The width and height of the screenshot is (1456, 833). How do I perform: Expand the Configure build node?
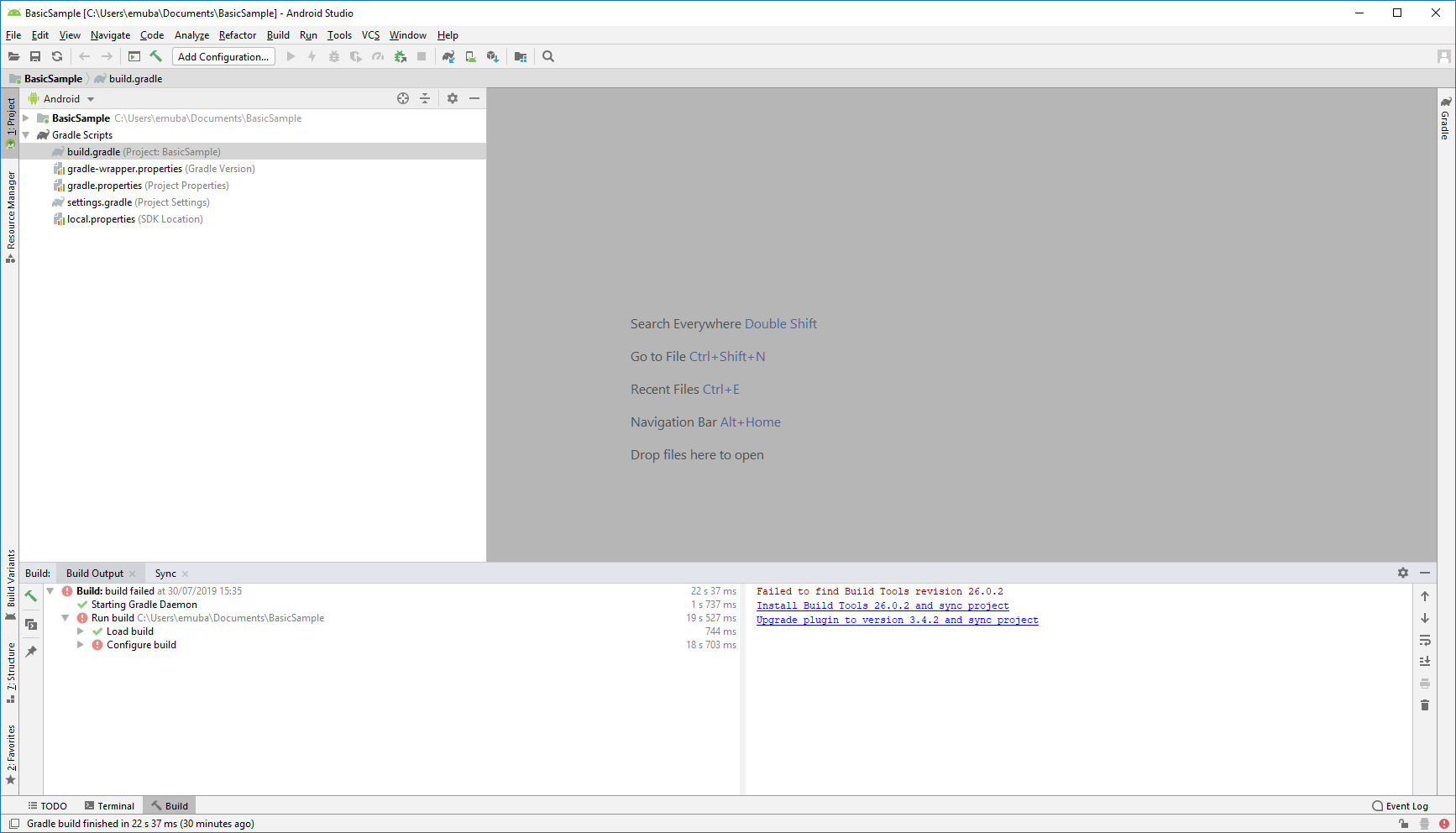[x=81, y=645]
